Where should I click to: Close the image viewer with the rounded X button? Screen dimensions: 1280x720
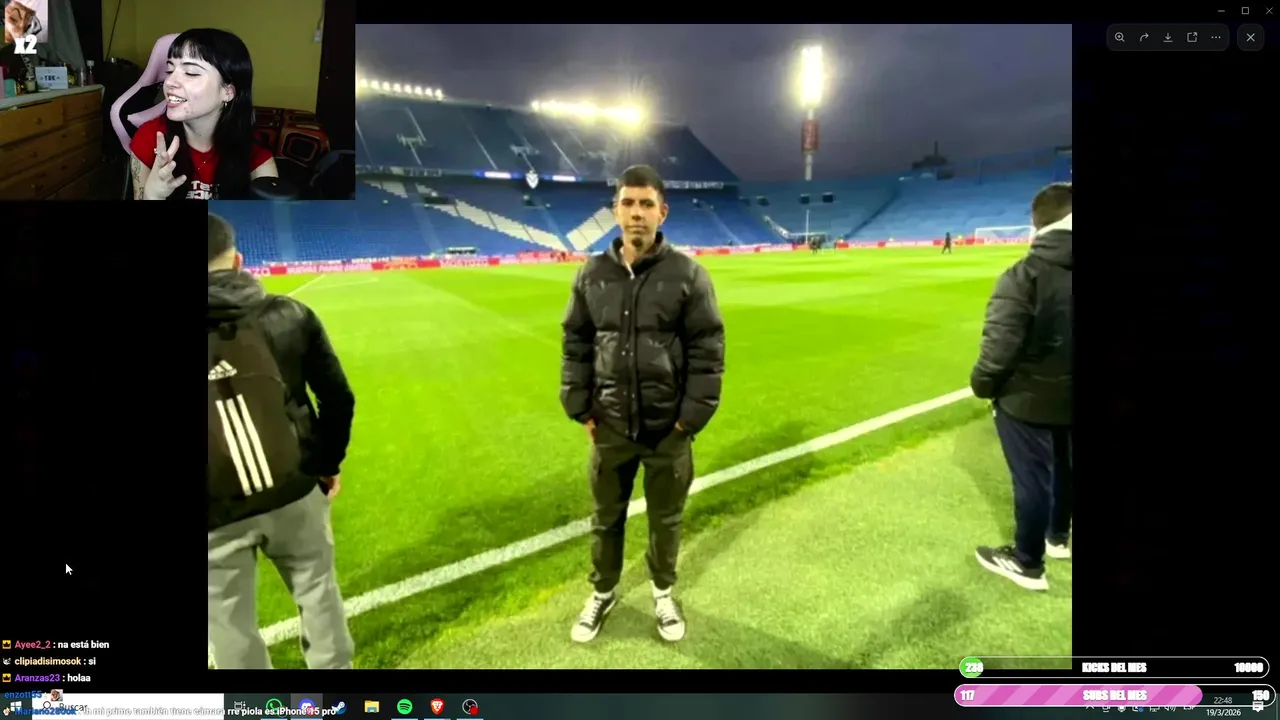click(x=1250, y=37)
